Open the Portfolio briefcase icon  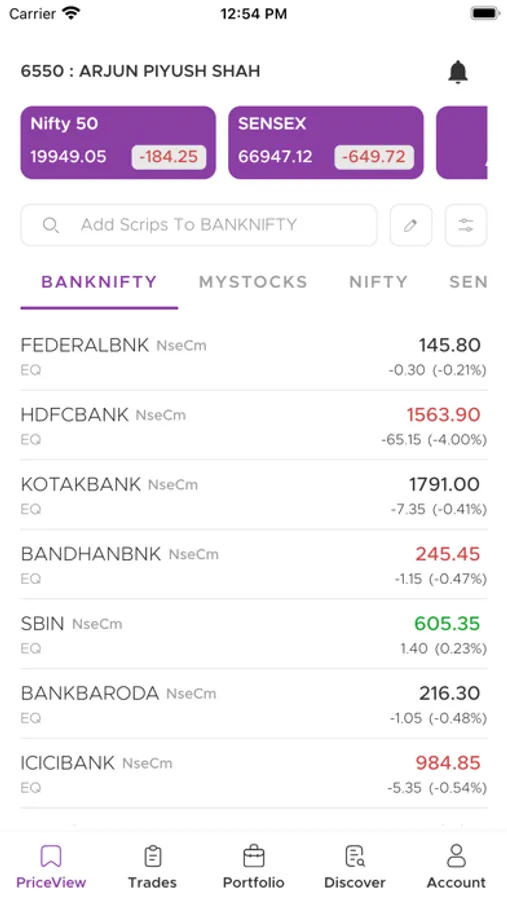point(253,856)
